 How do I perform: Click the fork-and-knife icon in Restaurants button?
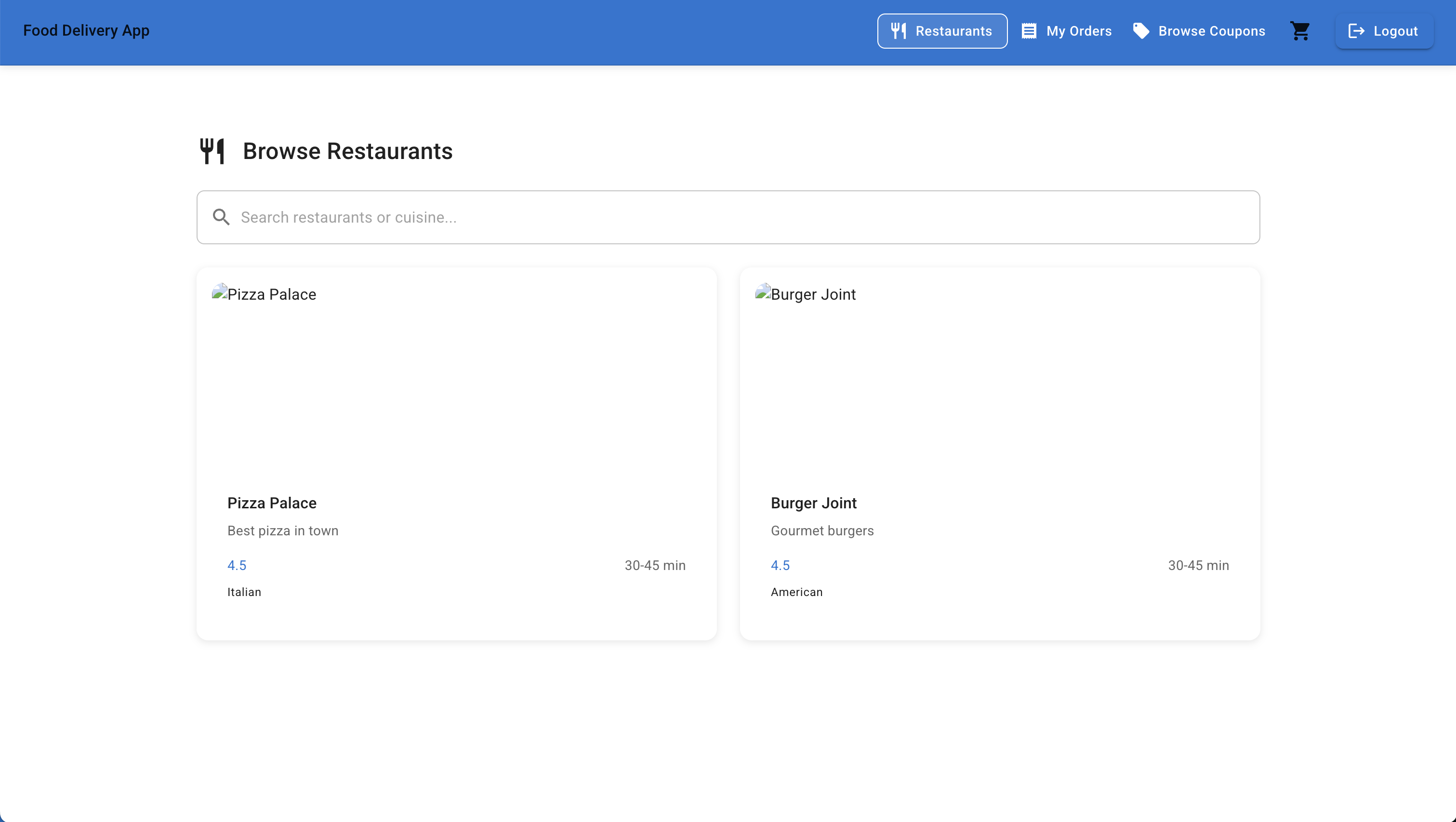[x=899, y=31]
